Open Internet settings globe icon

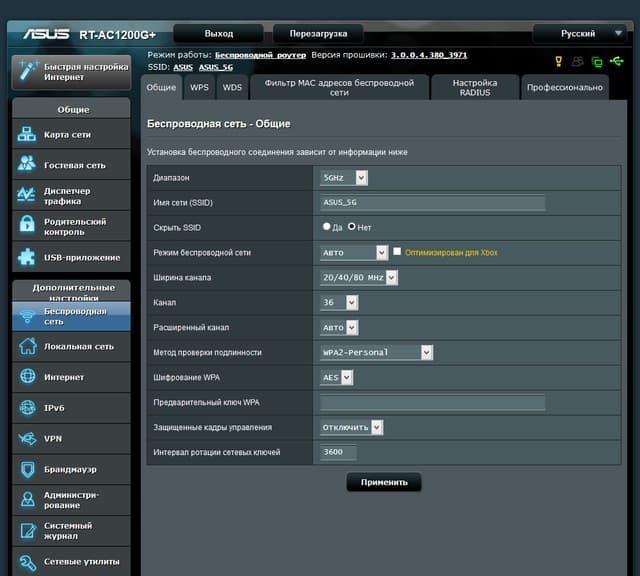coord(27,377)
